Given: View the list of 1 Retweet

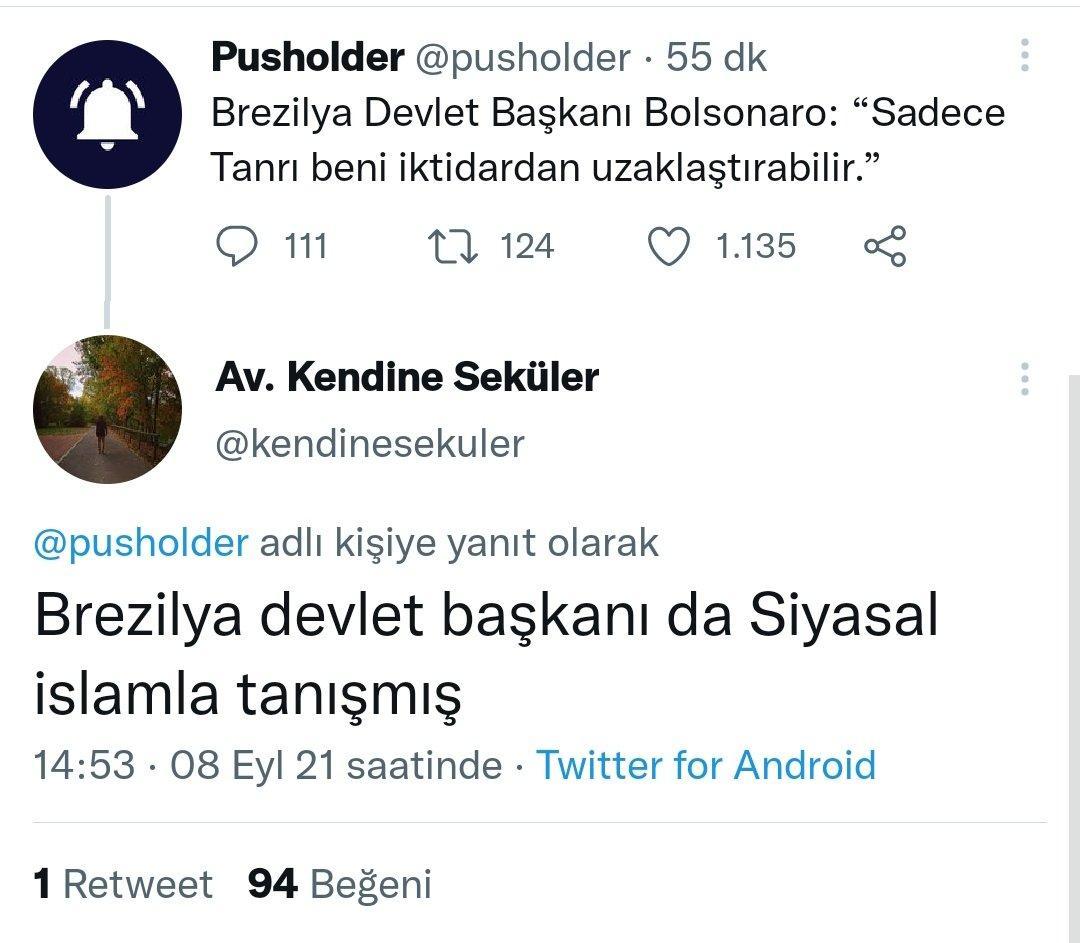Looking at the screenshot, I should pyautogui.click(x=124, y=884).
